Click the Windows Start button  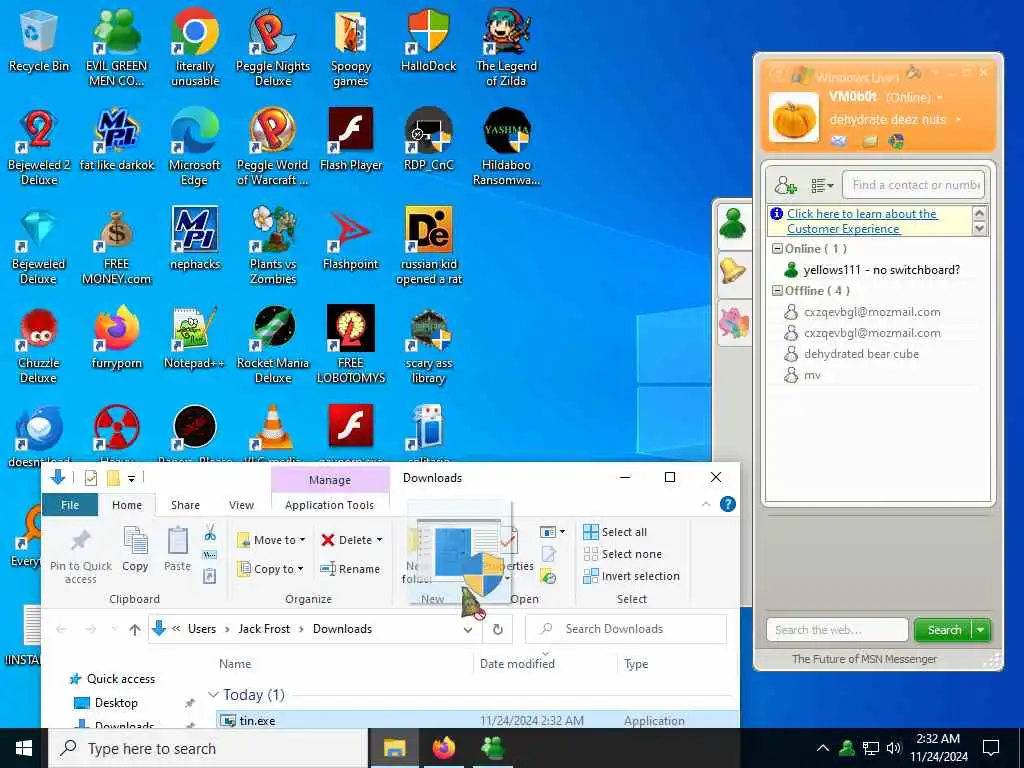[x=24, y=748]
